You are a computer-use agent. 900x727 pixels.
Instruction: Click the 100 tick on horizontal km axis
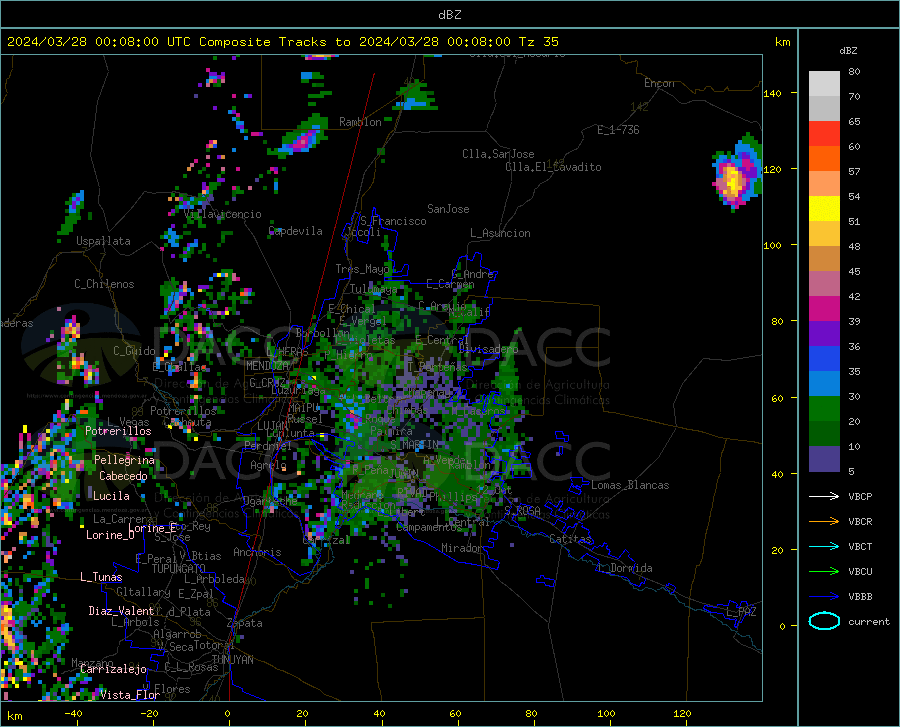pyautogui.click(x=606, y=714)
